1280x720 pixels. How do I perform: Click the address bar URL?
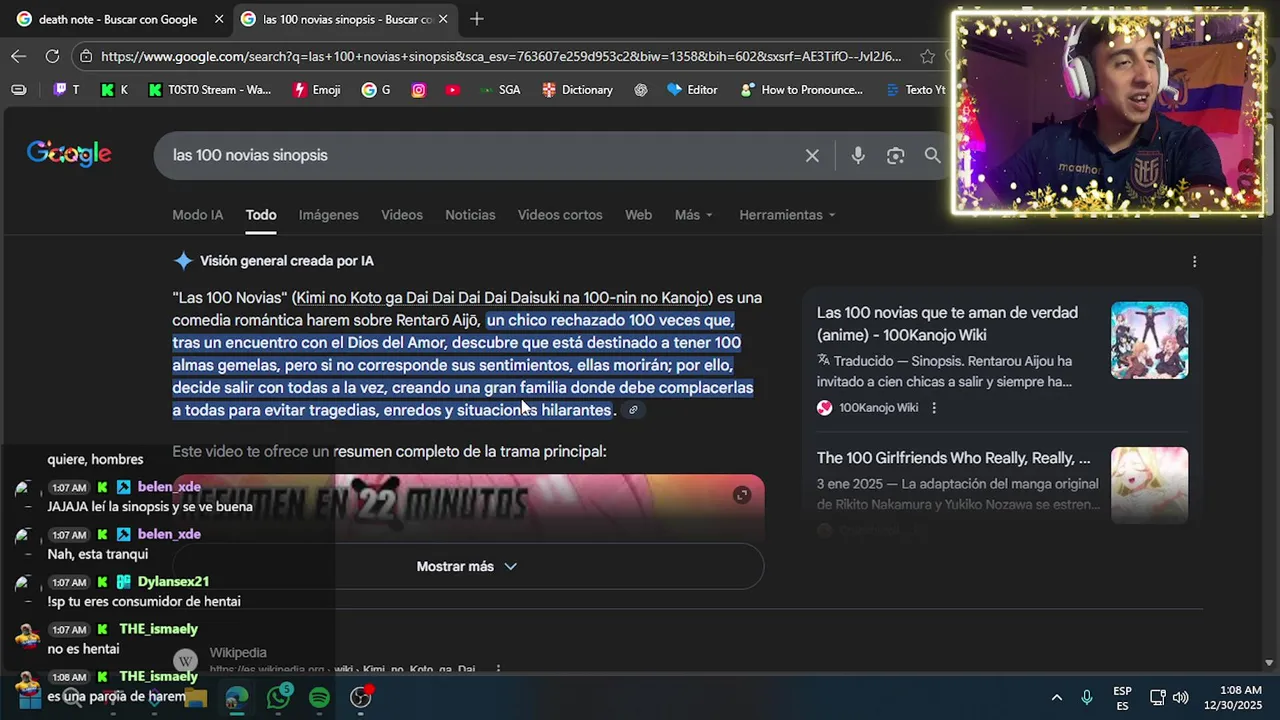click(x=500, y=56)
